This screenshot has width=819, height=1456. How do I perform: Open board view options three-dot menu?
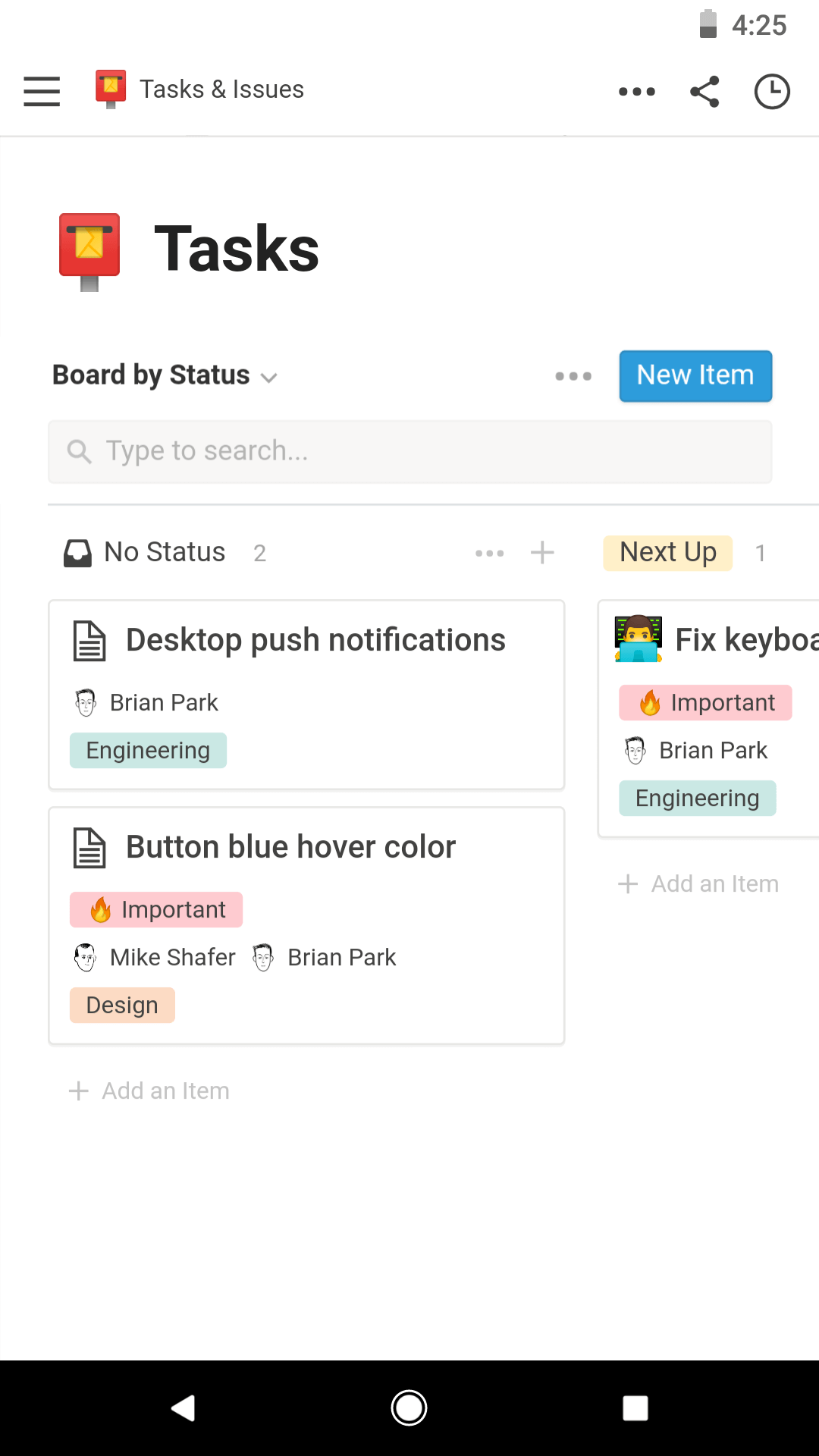click(573, 376)
